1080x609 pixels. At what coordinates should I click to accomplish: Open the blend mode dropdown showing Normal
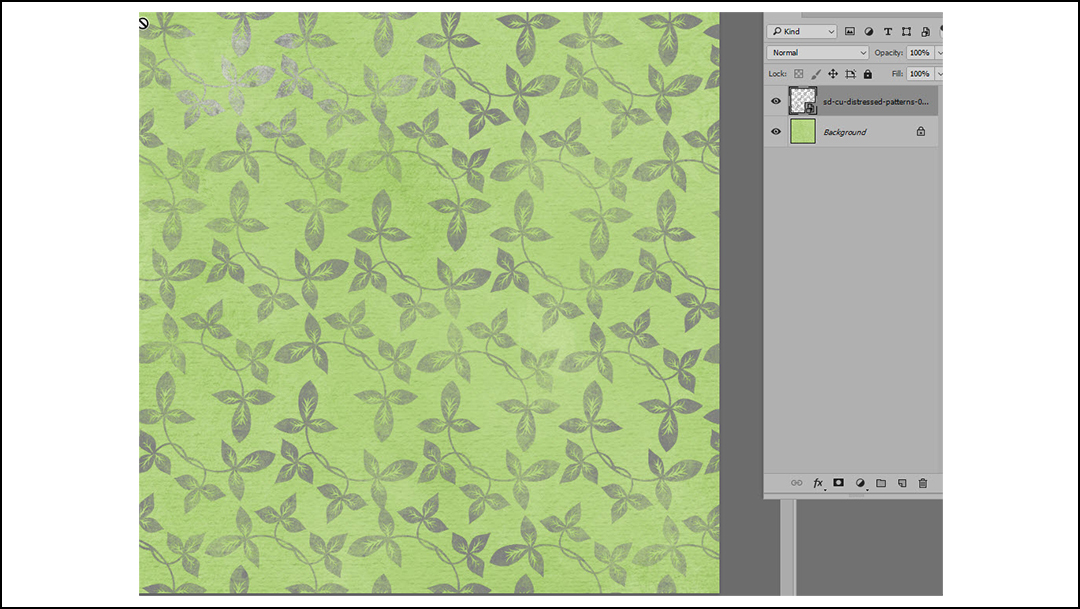pyautogui.click(x=815, y=52)
